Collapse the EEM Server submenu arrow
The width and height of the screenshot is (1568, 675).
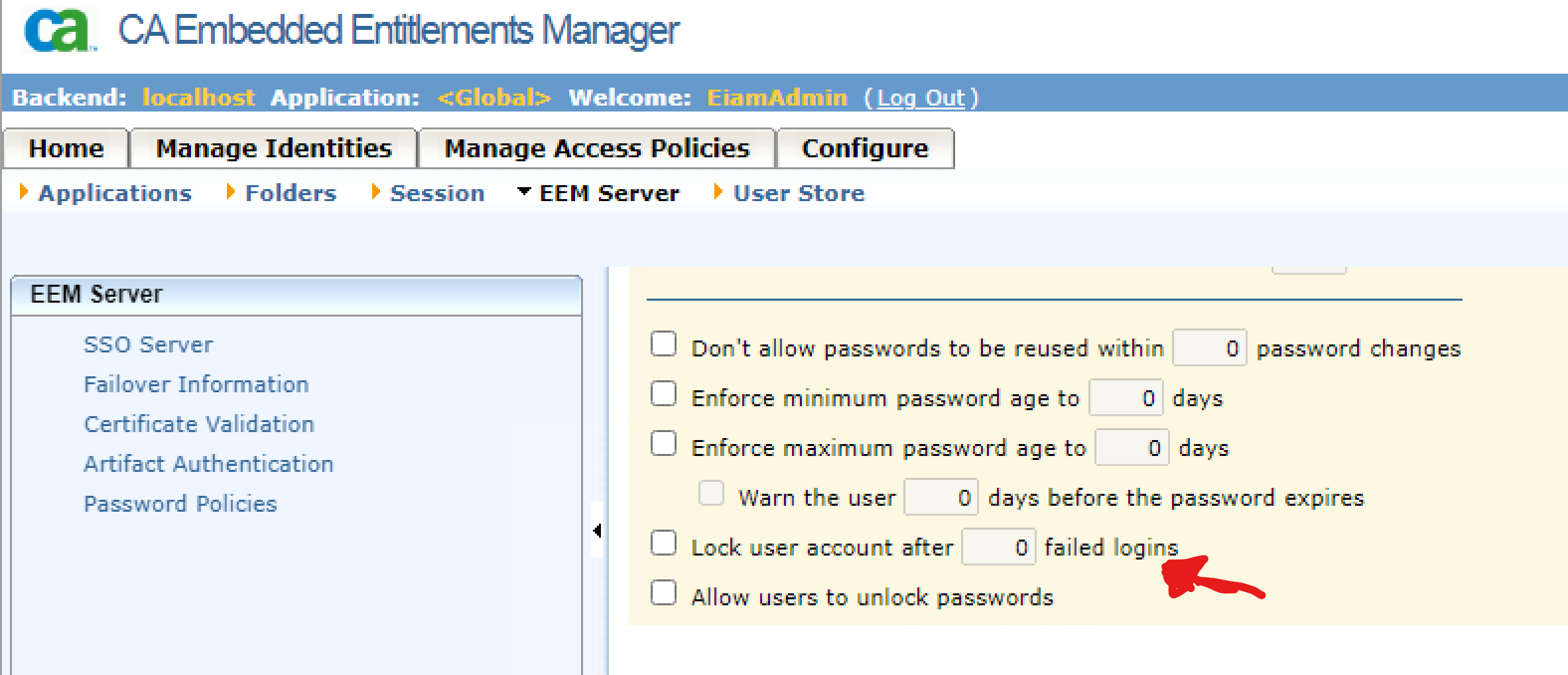point(524,192)
